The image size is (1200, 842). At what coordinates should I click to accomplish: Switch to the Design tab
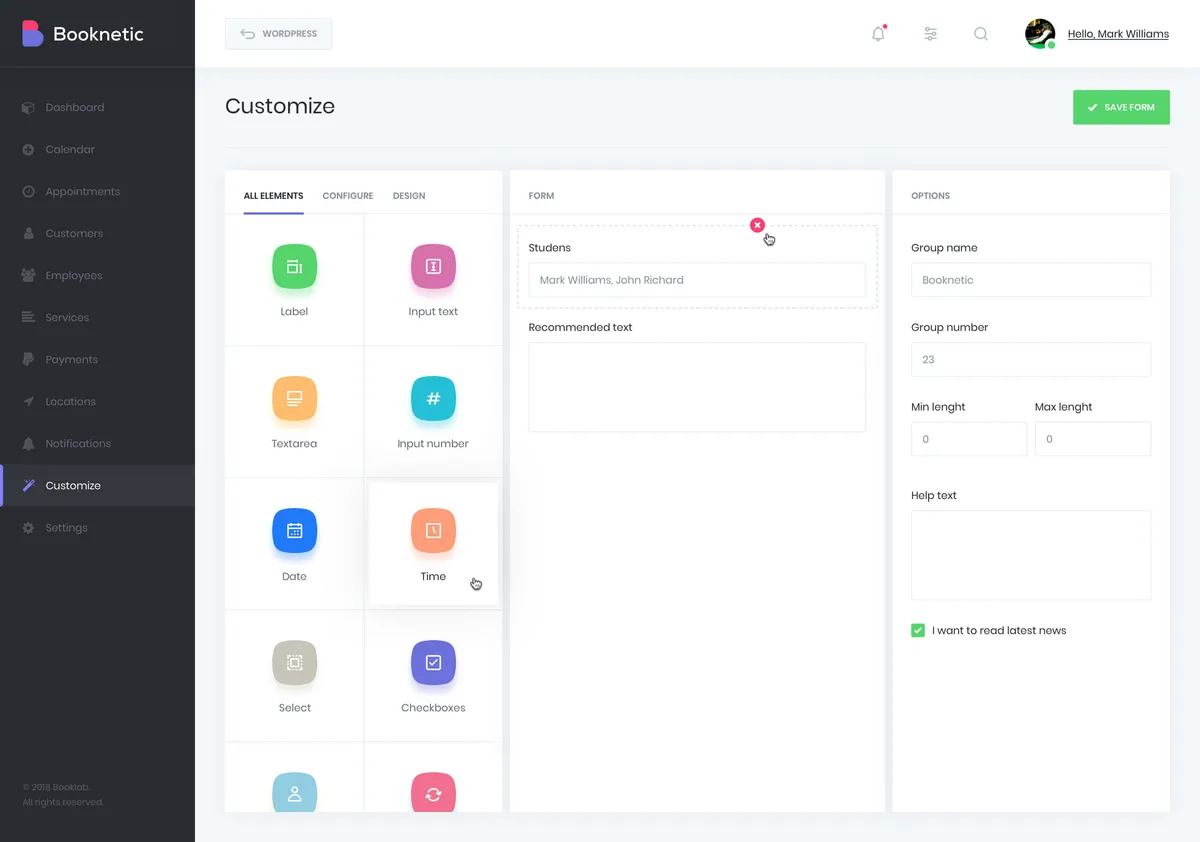click(x=409, y=196)
